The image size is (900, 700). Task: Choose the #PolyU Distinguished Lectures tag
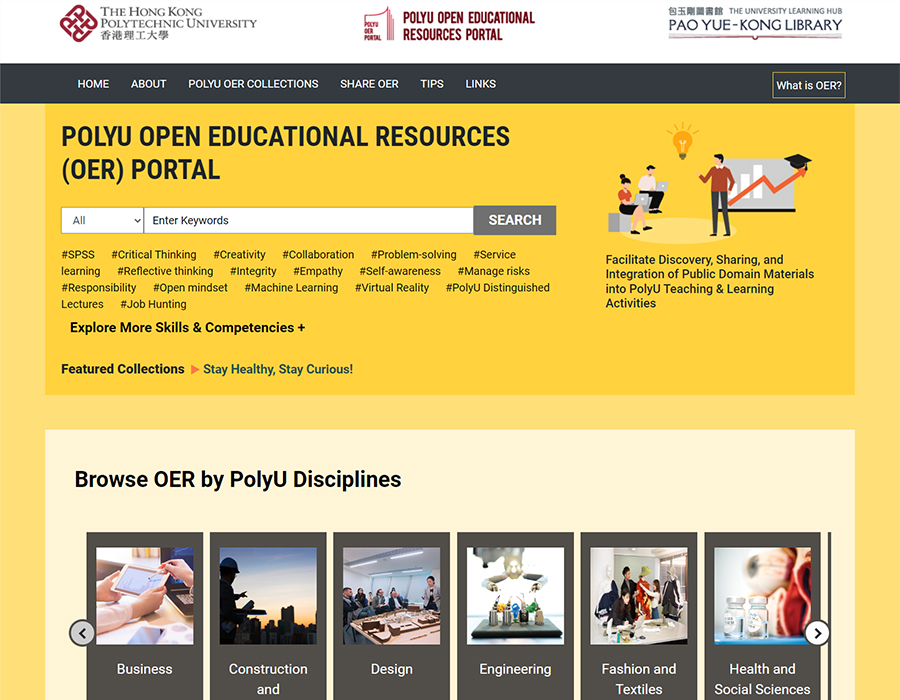point(498,288)
